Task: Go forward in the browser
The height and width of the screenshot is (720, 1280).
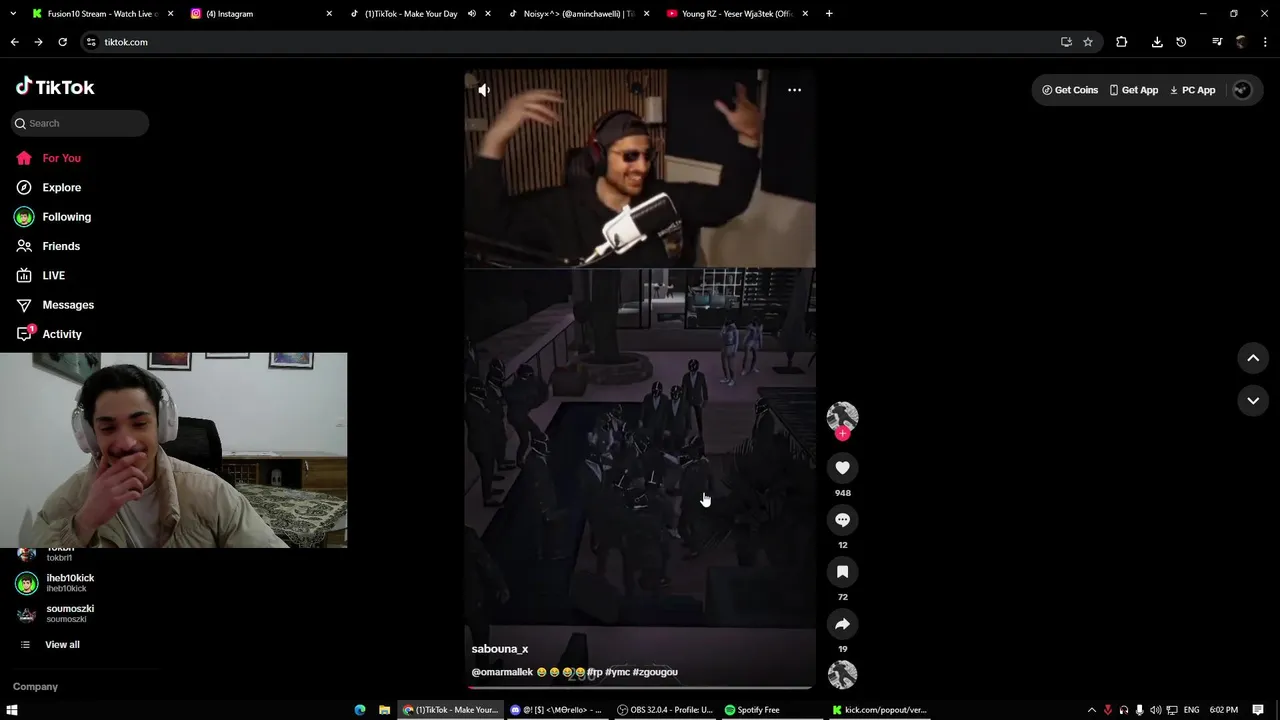Action: point(38,42)
